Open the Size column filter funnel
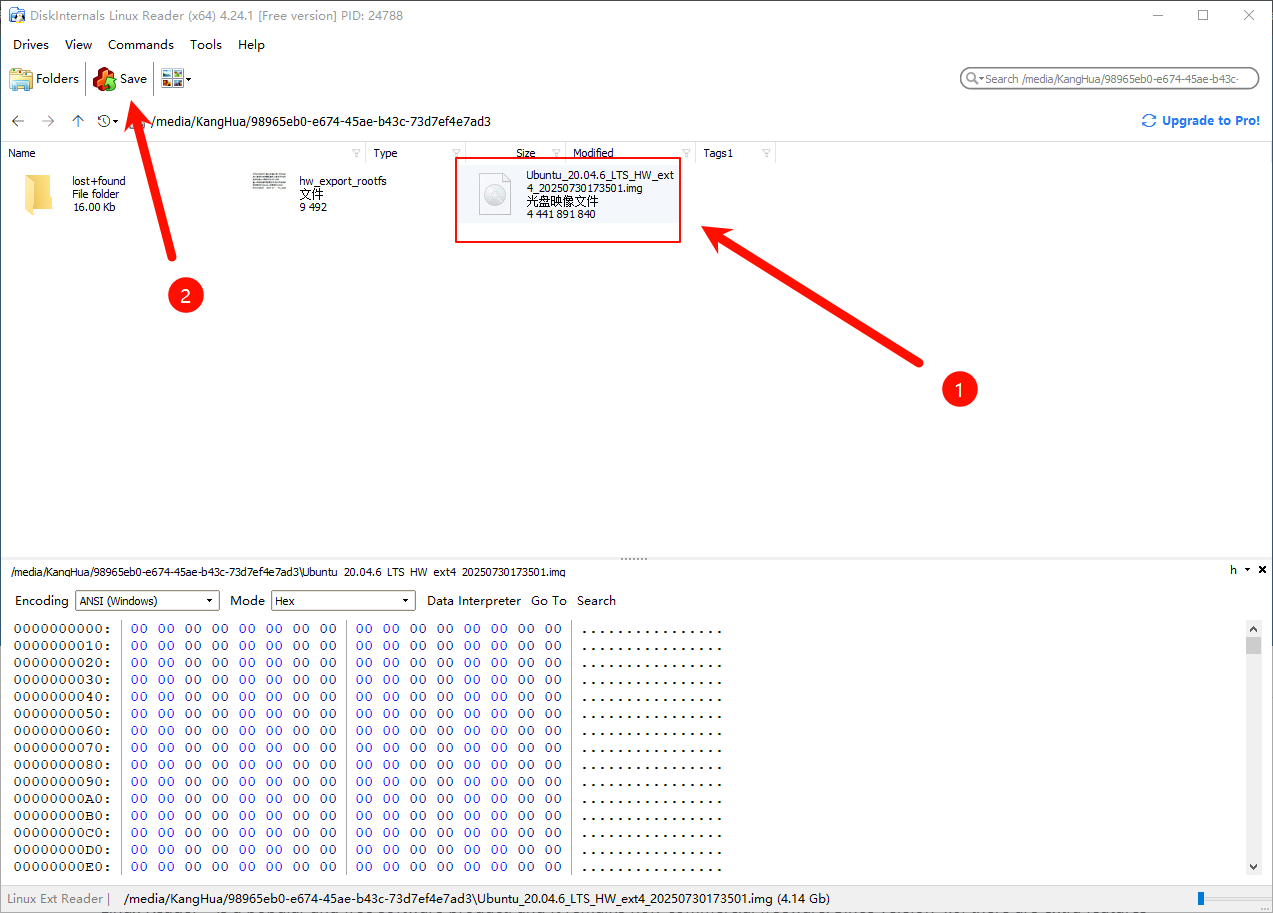This screenshot has height=913, width=1273. (x=557, y=153)
